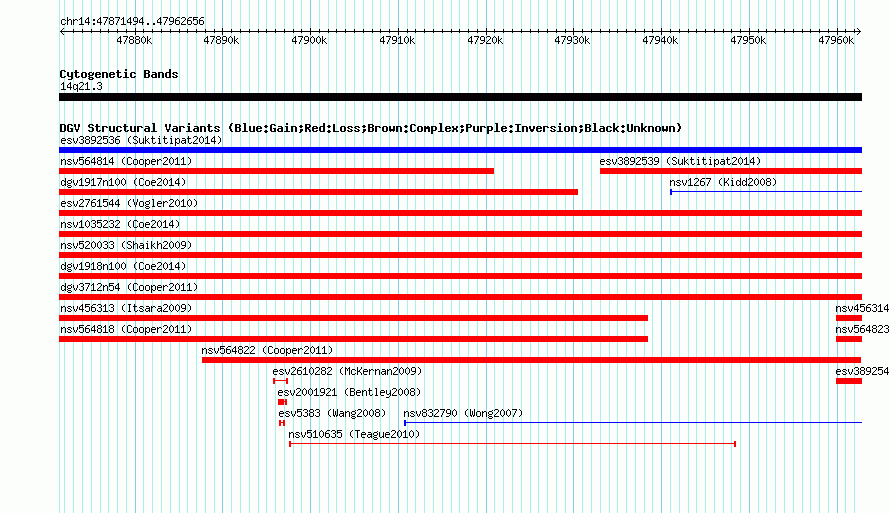Click the nsv564822 (Cooper2011) label
The height and width of the screenshot is (513, 890).
[x=267, y=350]
